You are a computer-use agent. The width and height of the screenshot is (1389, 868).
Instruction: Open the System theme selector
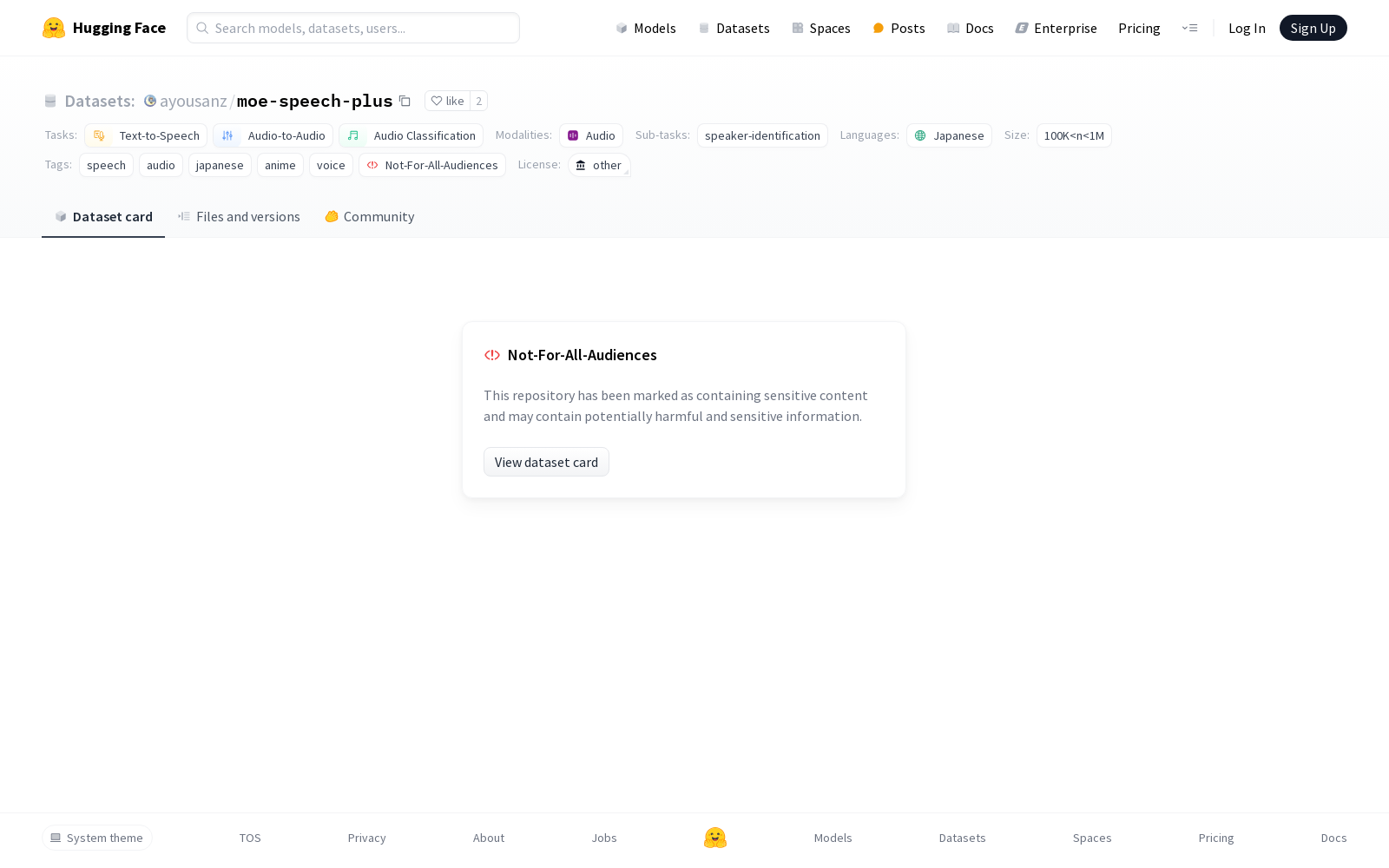(97, 838)
